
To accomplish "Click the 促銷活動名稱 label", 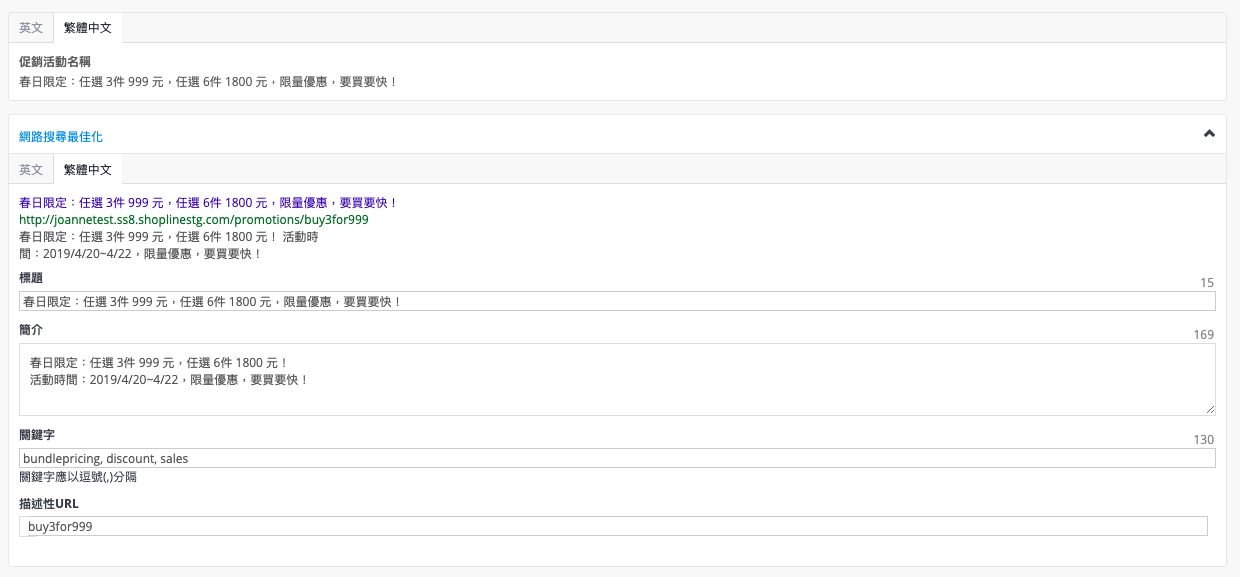I will click(x=55, y=62).
